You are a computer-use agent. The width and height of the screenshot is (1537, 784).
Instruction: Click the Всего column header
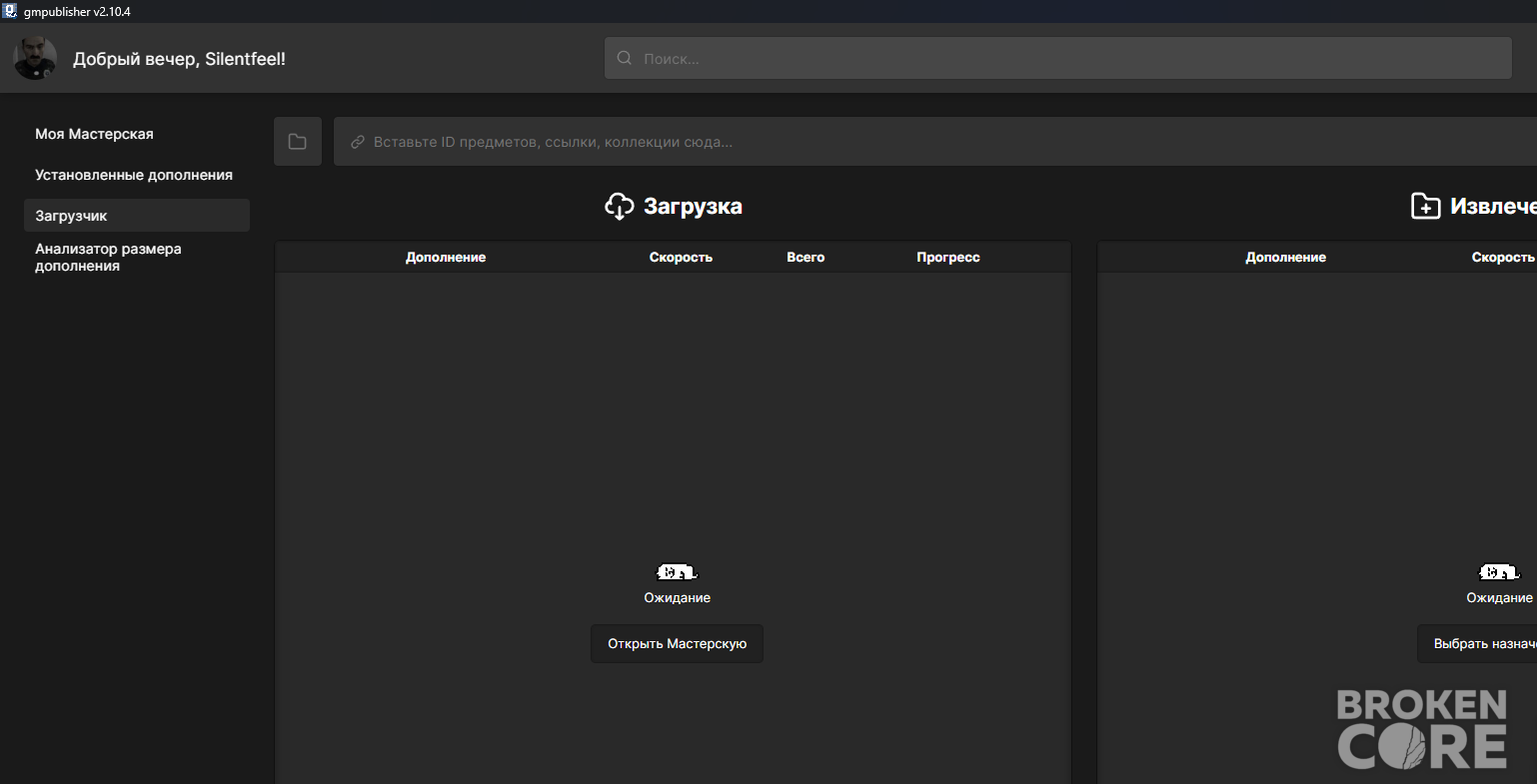coord(805,257)
